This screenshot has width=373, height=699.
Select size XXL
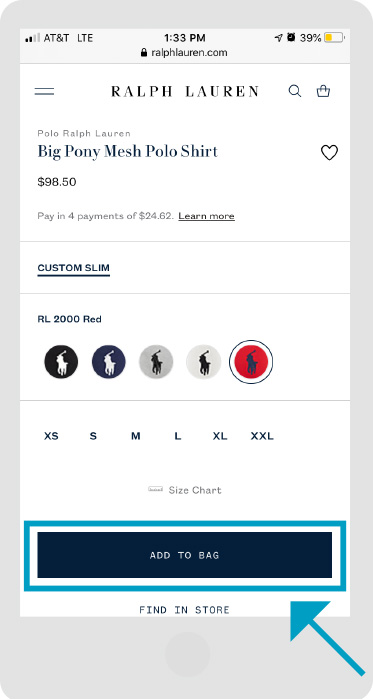point(262,436)
